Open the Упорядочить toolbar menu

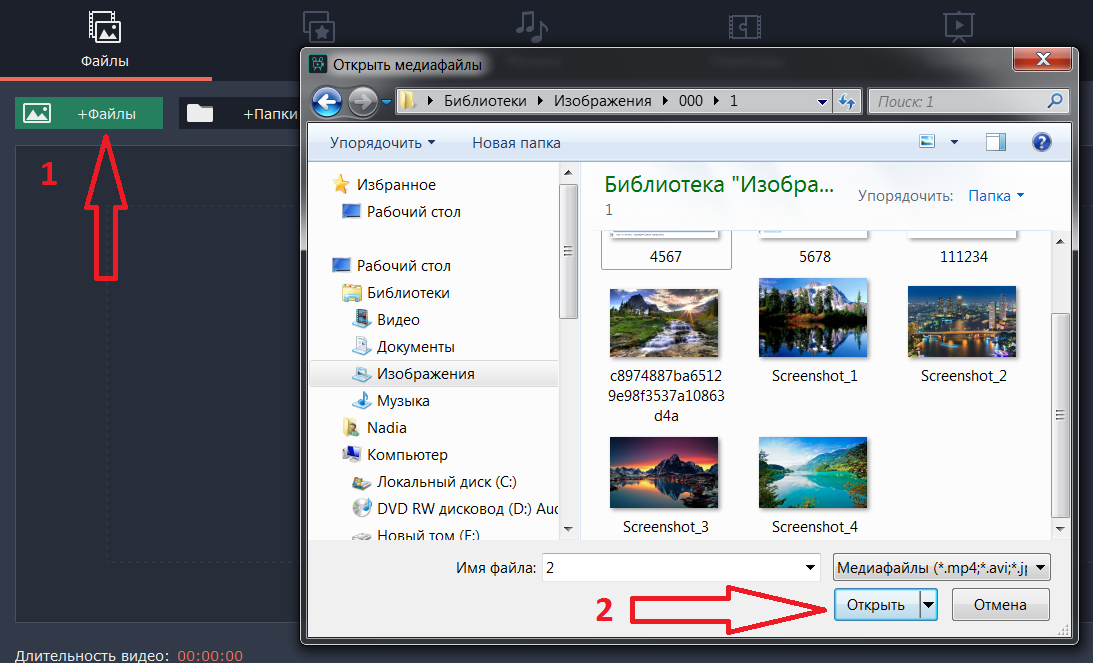pos(382,143)
